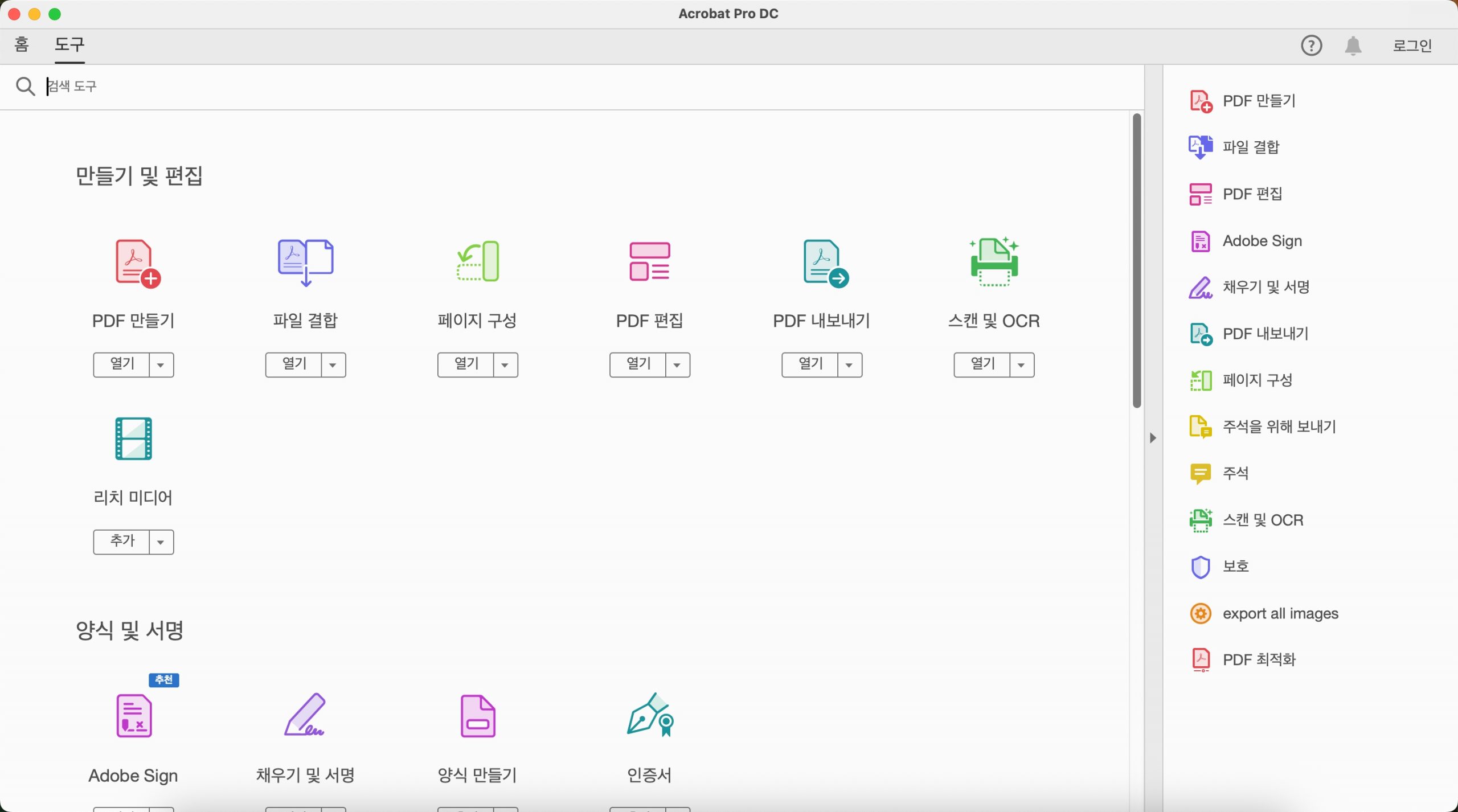Open the notifications bell icon
1458x812 pixels.
click(1353, 46)
